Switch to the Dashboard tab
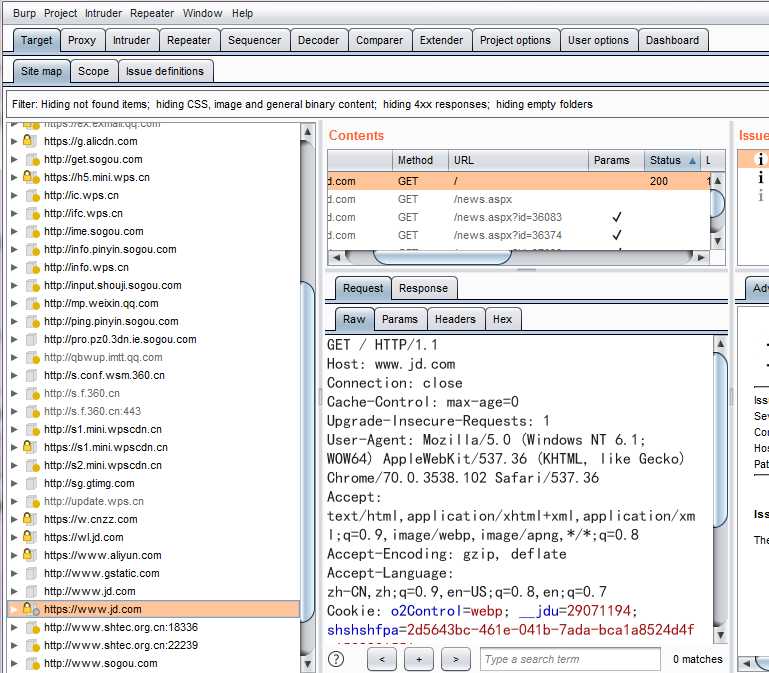769x673 pixels. click(x=672, y=40)
